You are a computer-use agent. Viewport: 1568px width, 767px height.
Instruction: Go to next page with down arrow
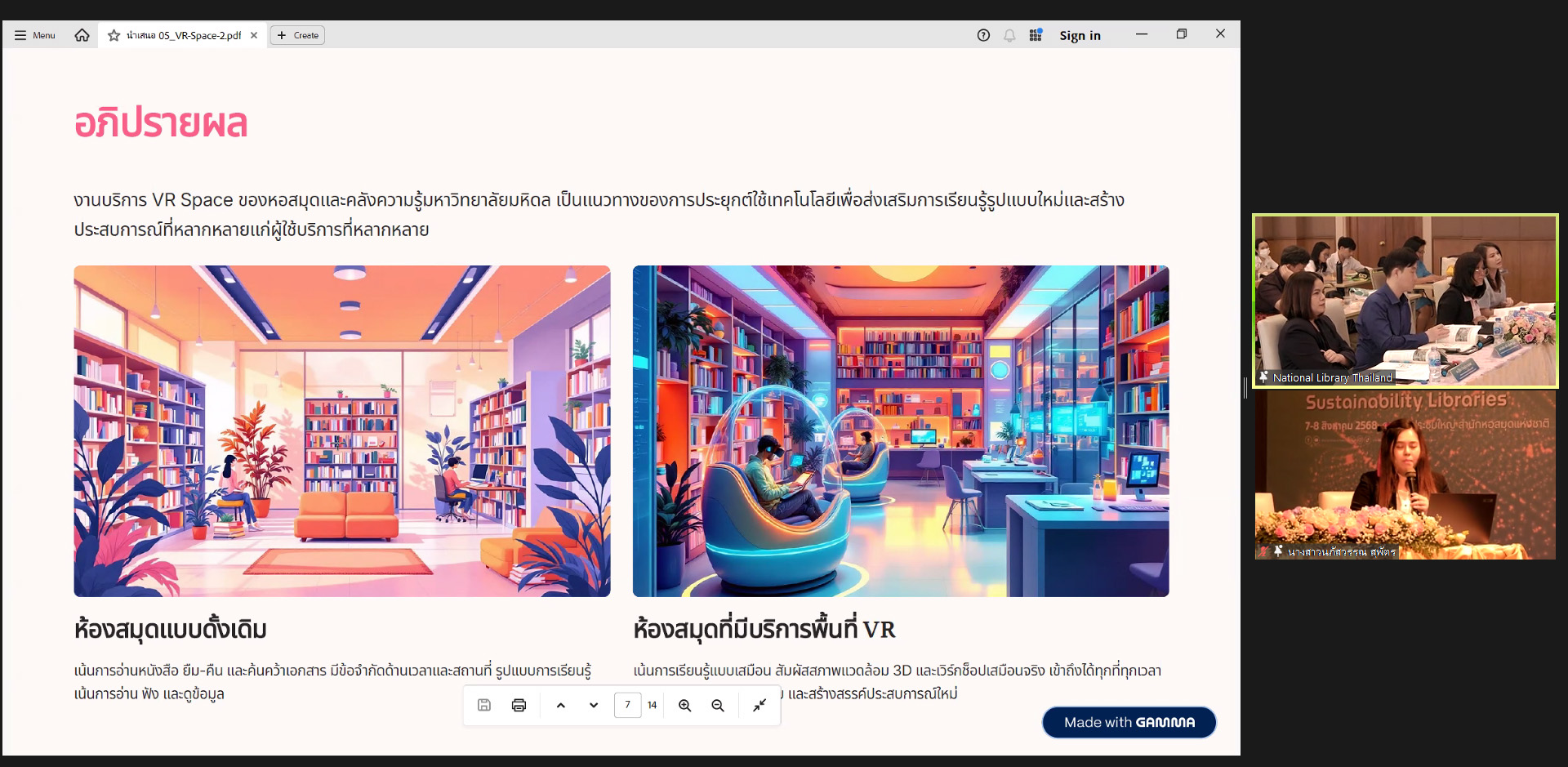tap(594, 705)
